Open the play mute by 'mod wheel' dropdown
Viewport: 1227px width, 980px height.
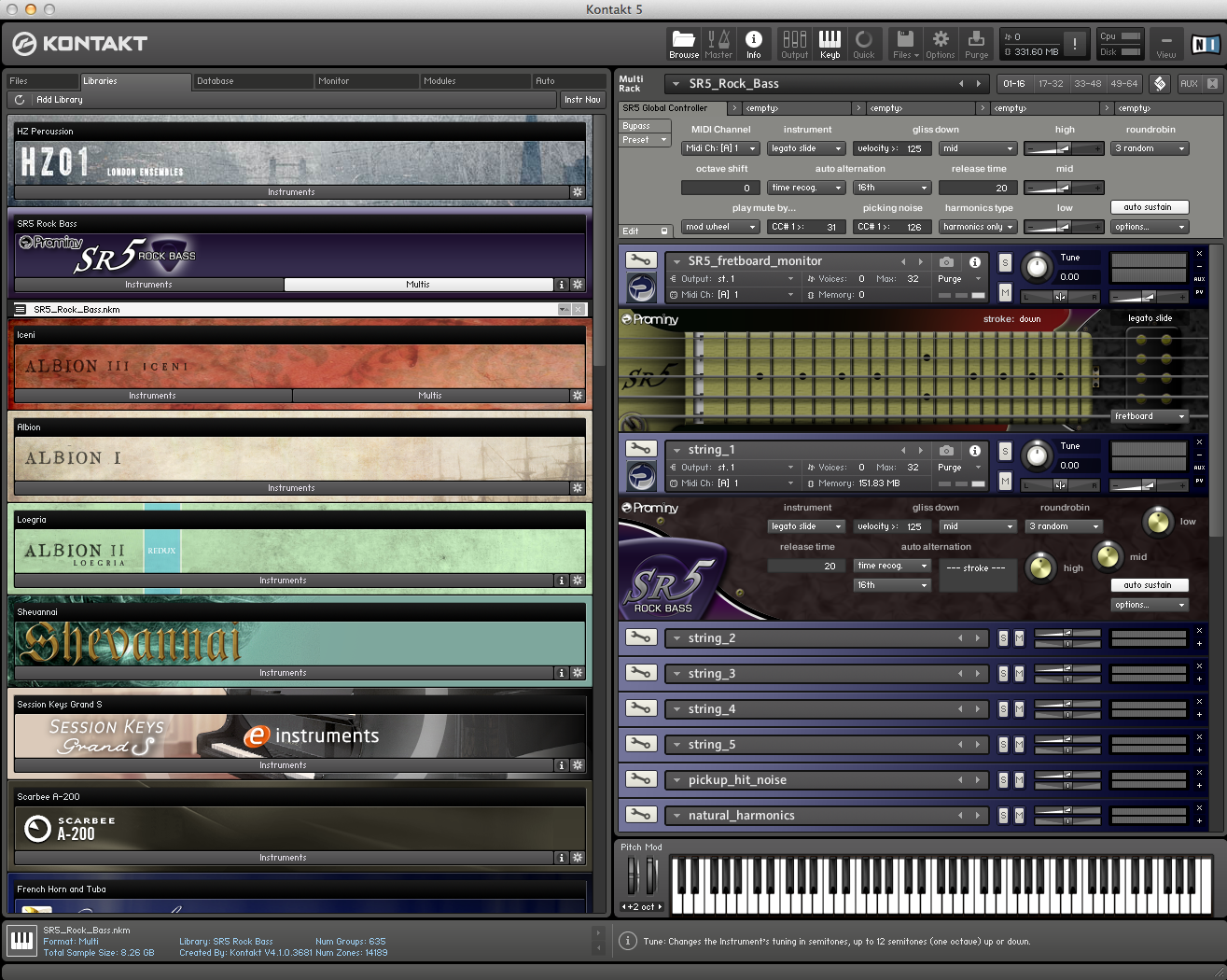[x=720, y=227]
